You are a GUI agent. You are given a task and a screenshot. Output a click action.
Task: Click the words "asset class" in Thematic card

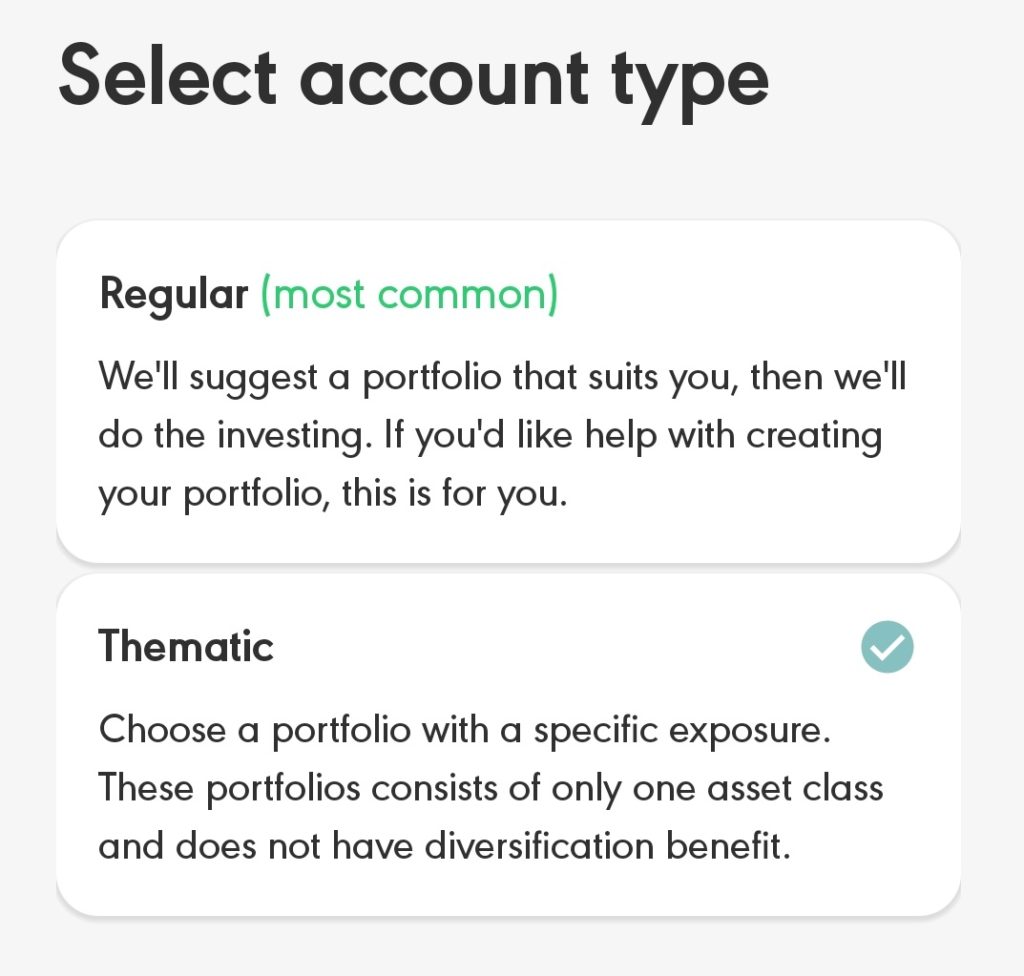795,788
